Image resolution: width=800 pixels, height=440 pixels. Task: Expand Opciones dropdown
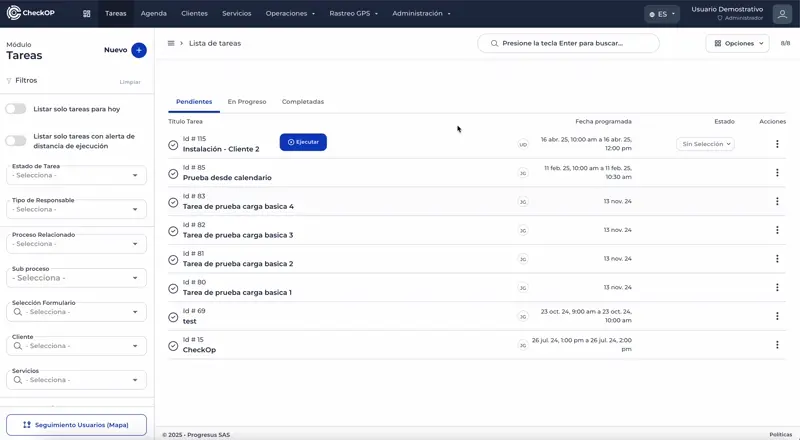tap(737, 43)
